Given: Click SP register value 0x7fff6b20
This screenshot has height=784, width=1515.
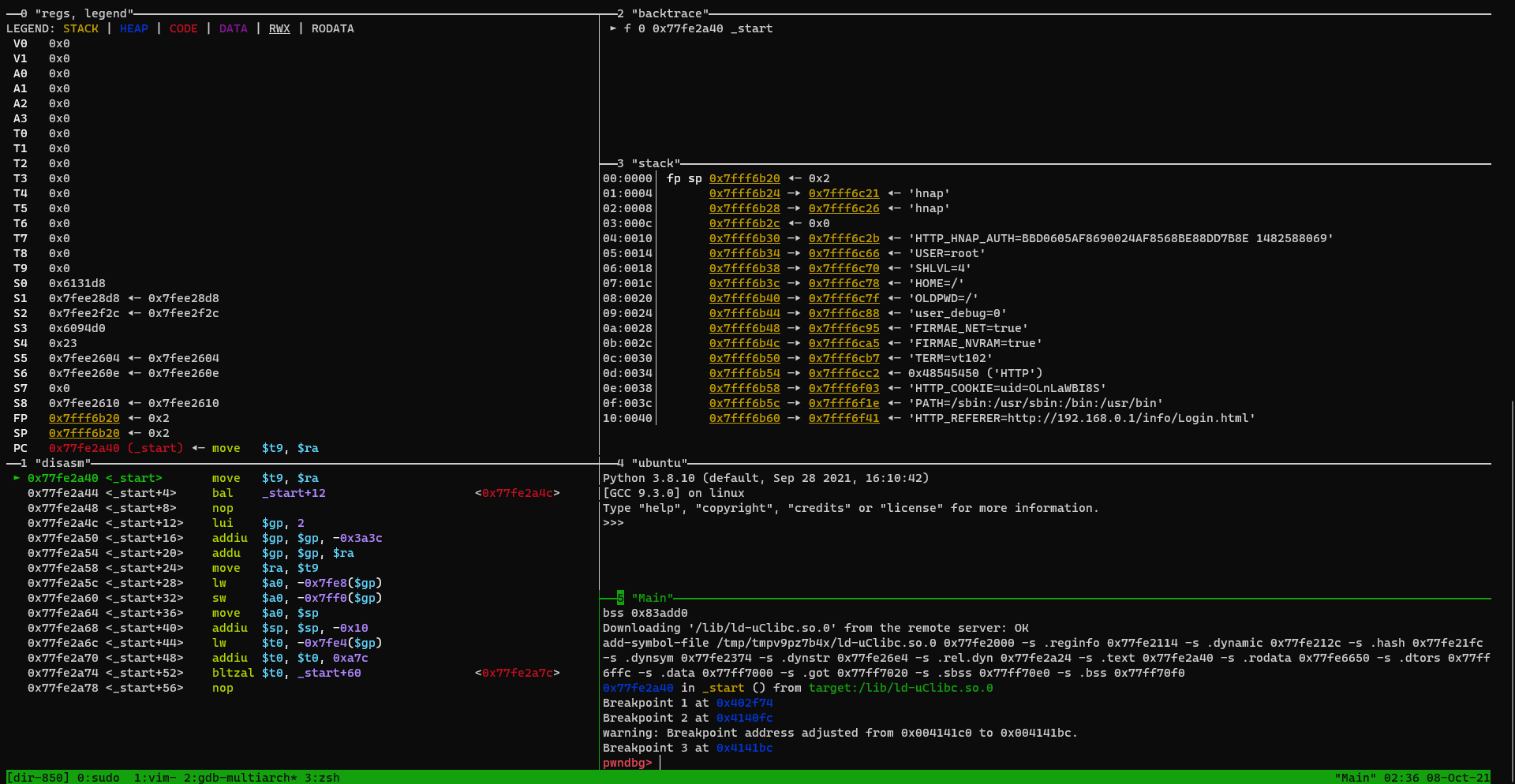Looking at the screenshot, I should [x=84, y=433].
